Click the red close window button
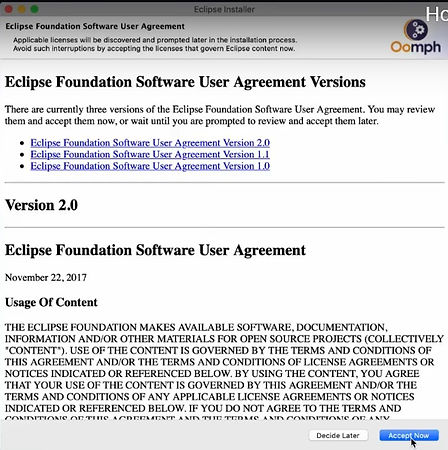This screenshot has width=448, height=450. pyautogui.click(x=9, y=9)
